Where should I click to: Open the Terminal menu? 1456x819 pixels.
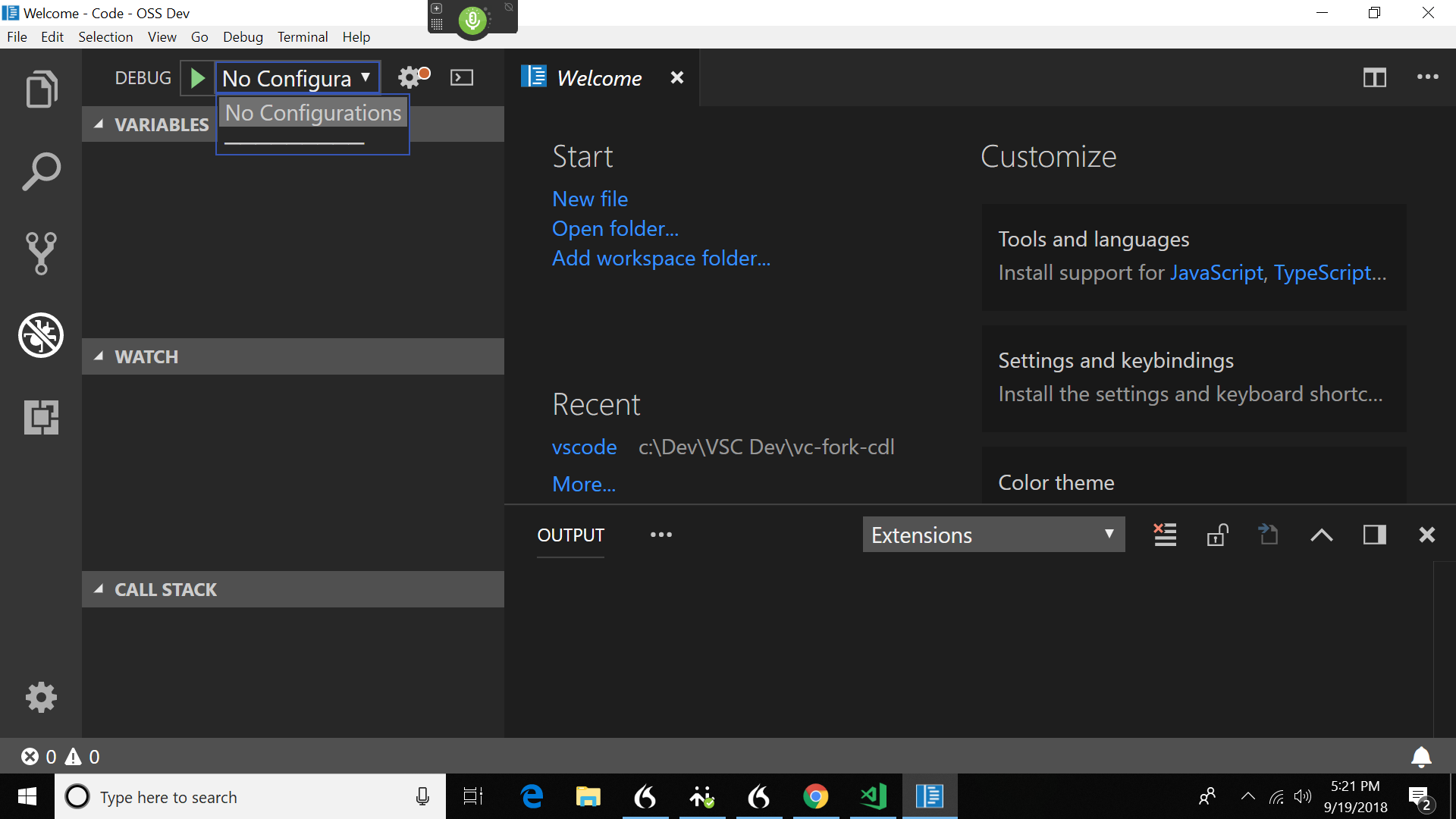click(302, 37)
